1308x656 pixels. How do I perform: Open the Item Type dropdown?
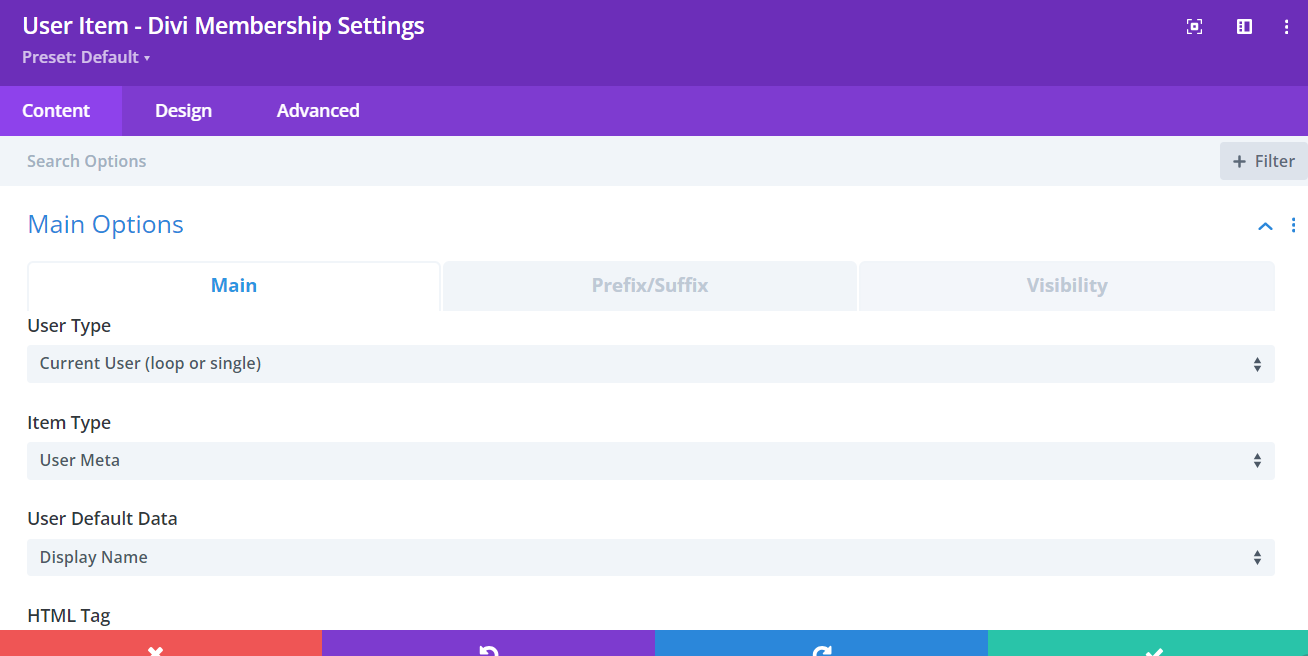click(650, 461)
